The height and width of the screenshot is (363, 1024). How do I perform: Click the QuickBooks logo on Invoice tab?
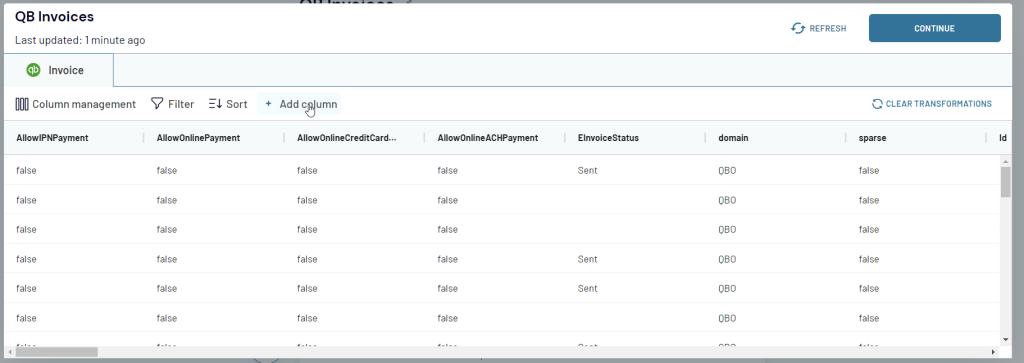point(33,70)
